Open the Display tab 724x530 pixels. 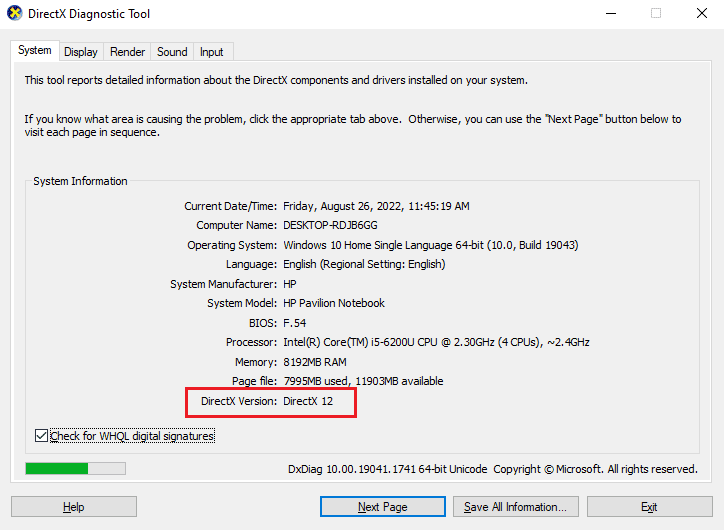[x=81, y=52]
